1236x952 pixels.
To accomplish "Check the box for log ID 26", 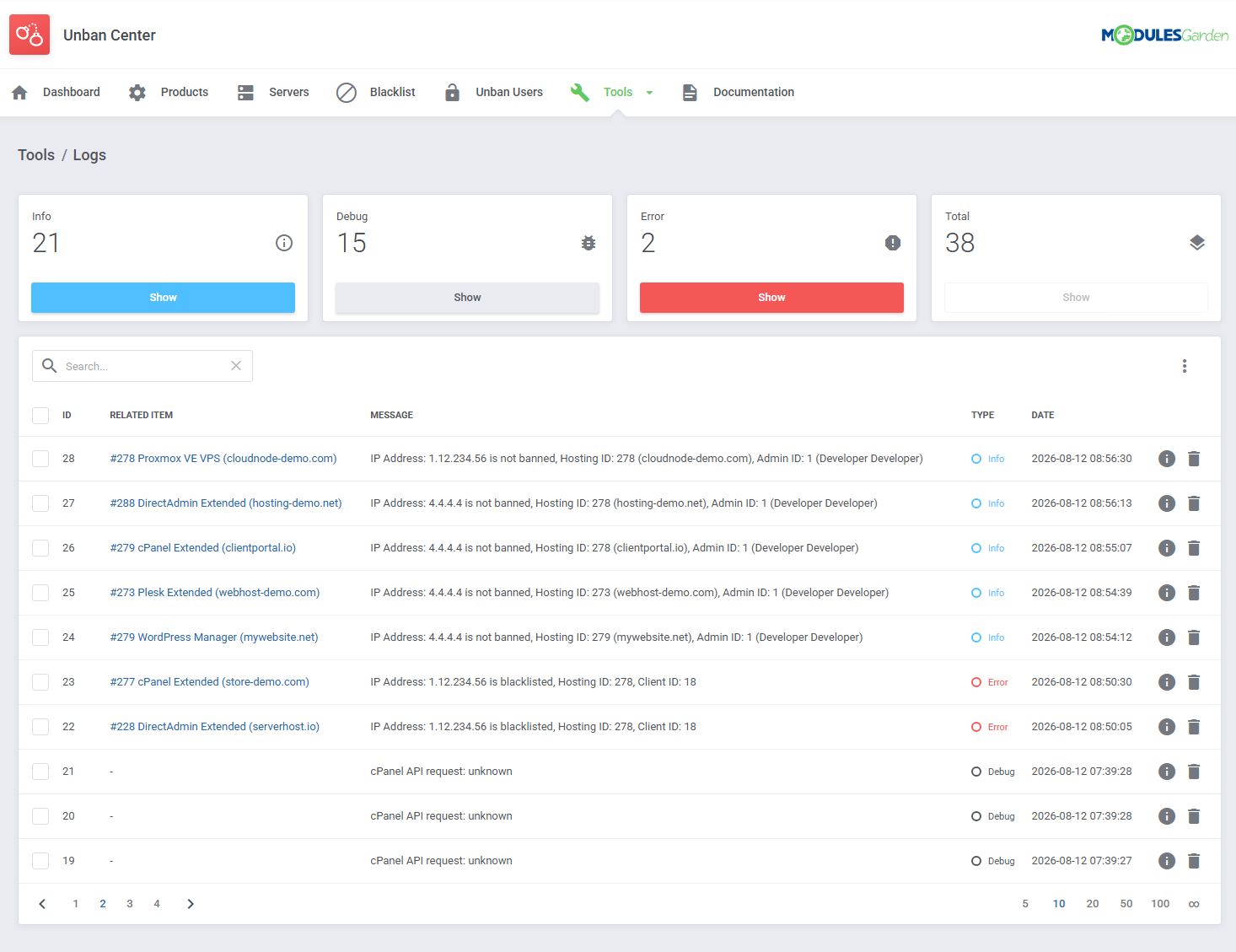I will (x=40, y=548).
